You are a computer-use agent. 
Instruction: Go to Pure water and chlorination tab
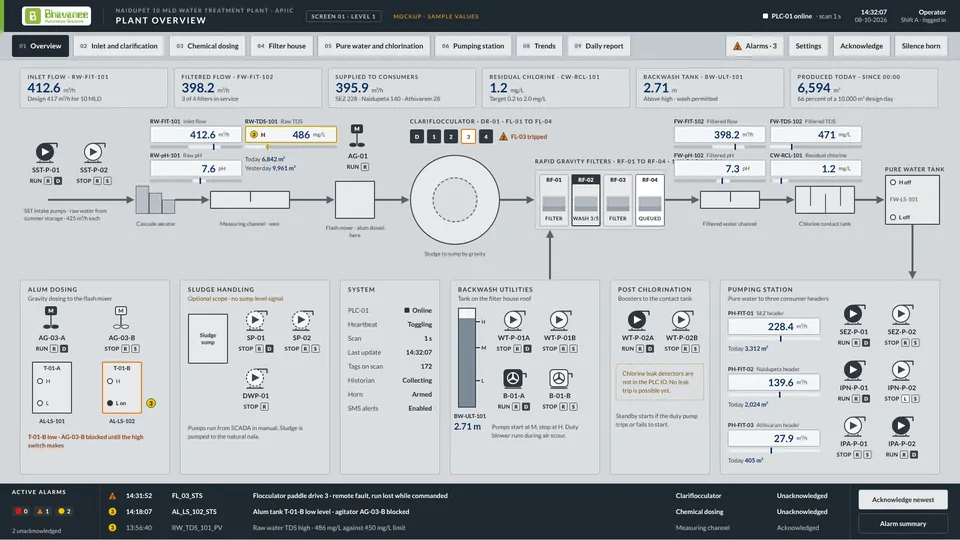[374, 46]
